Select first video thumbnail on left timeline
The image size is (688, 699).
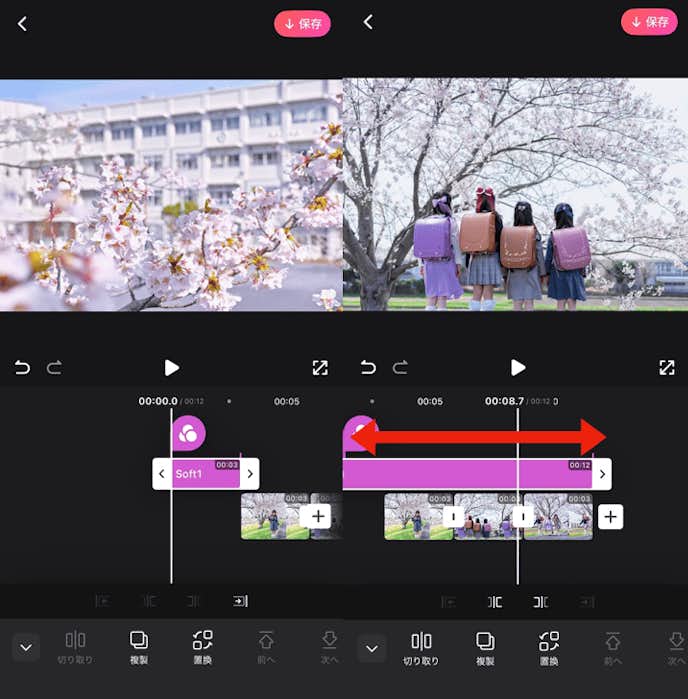tap(274, 516)
